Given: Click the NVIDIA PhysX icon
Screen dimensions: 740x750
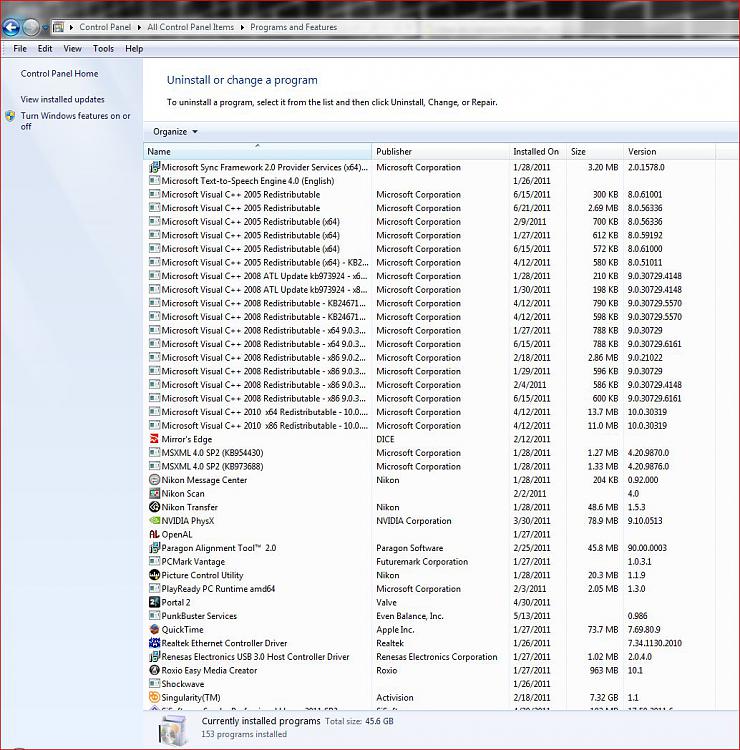Looking at the screenshot, I should [154, 520].
